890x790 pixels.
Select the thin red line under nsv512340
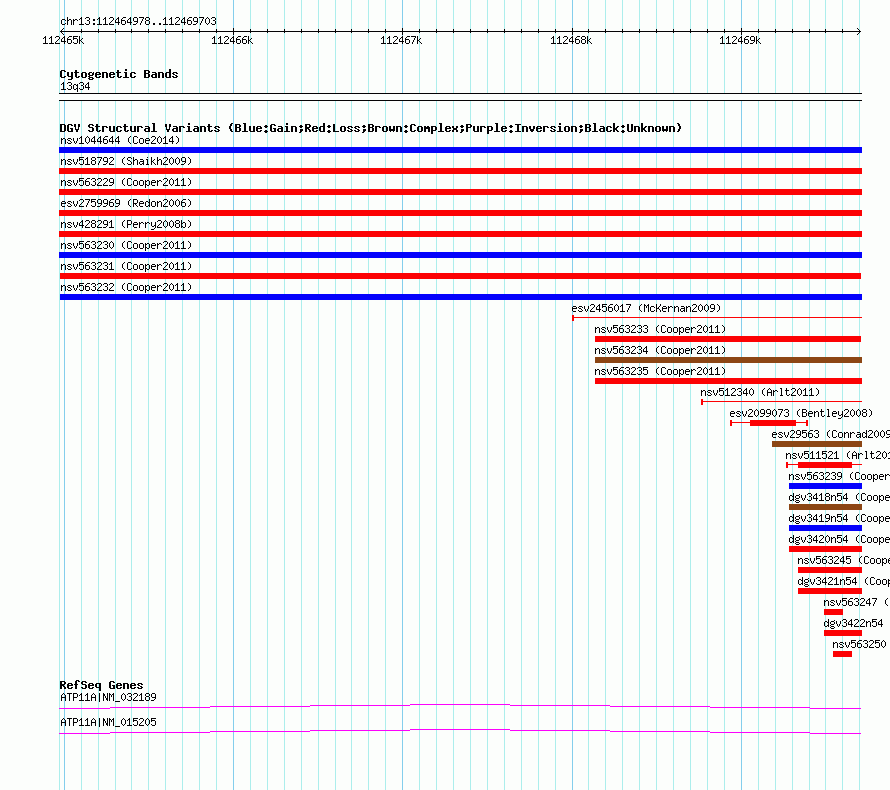(x=782, y=402)
